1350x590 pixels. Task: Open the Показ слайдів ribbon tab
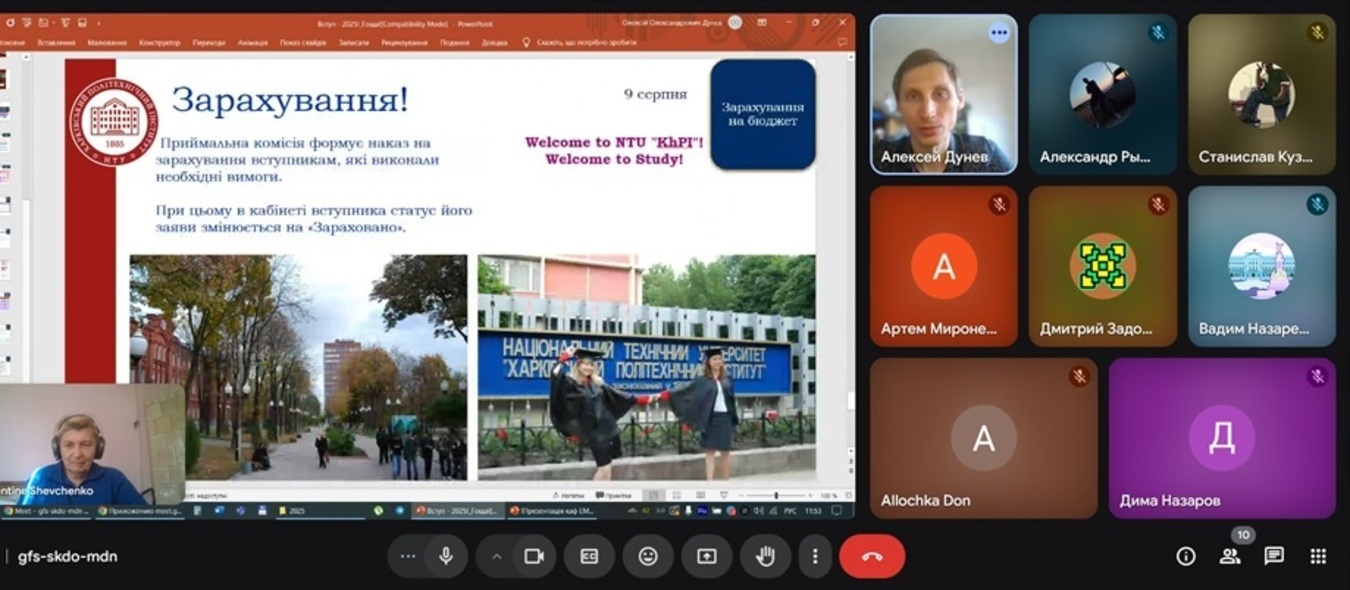click(x=303, y=43)
